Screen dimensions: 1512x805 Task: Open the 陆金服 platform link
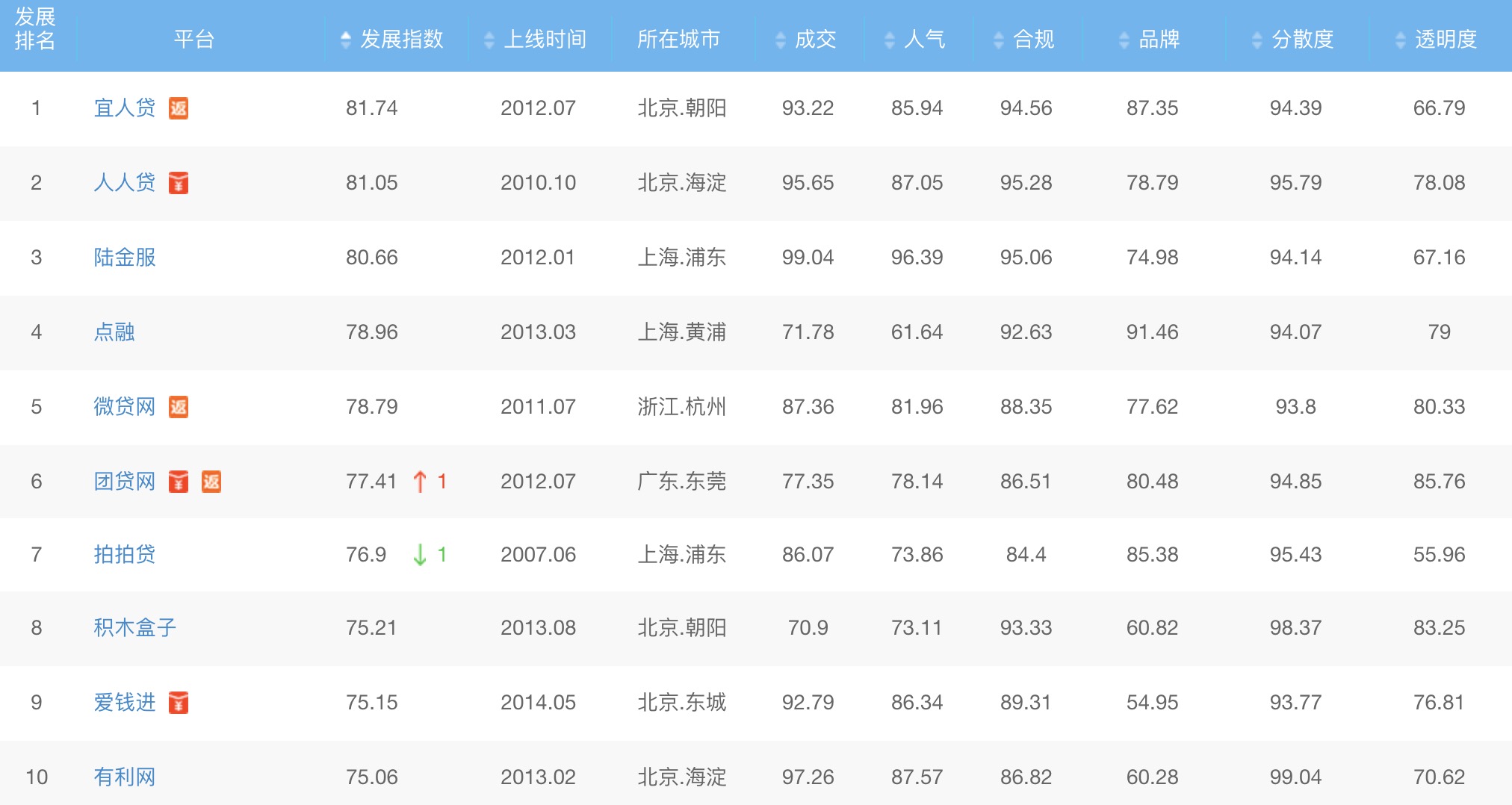125,258
